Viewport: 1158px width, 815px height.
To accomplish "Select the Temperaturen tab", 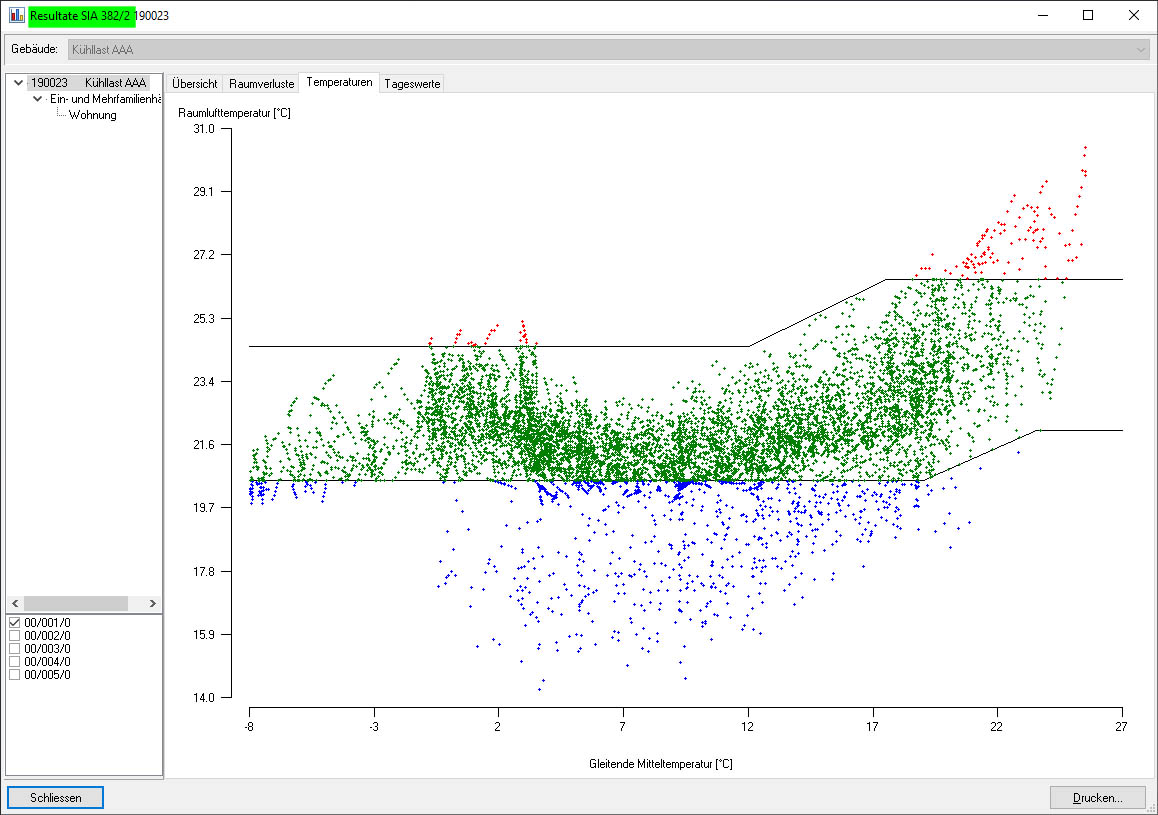I will click(x=340, y=83).
